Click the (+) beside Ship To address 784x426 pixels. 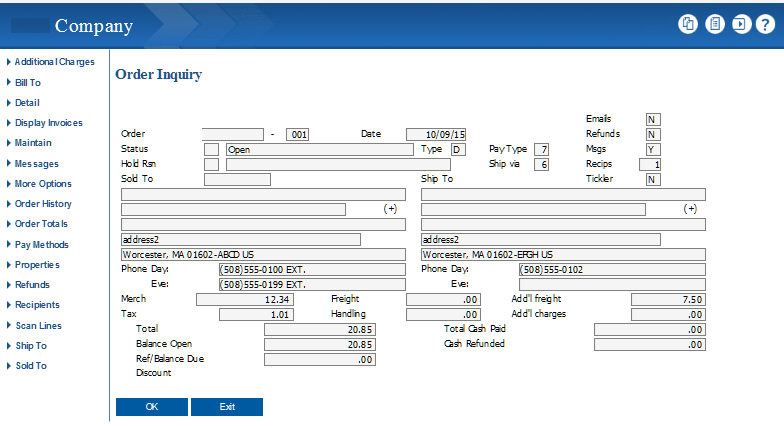(x=690, y=209)
